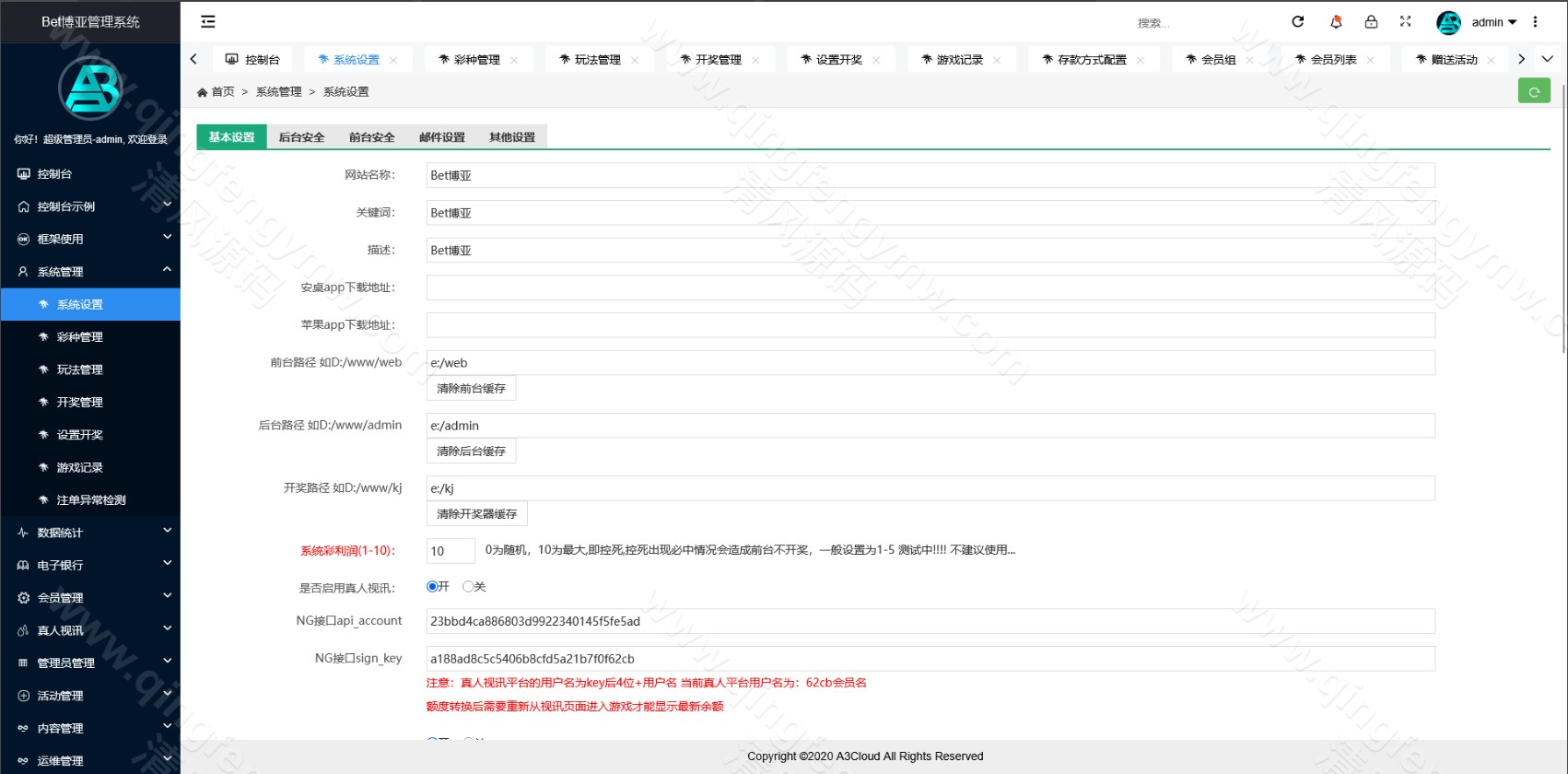Switch to the 邮件设置 tab
This screenshot has height=774, width=1568.
[x=442, y=137]
